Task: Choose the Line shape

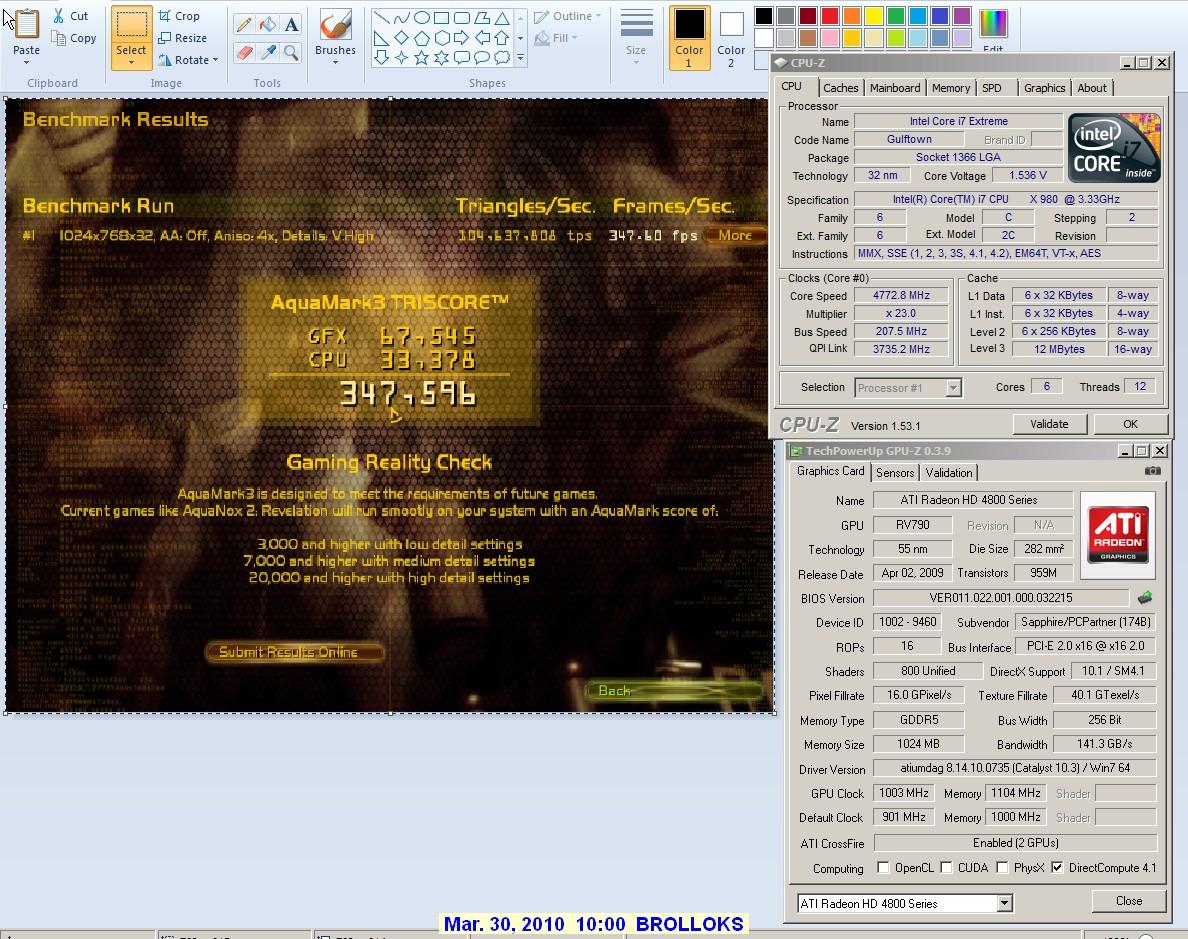Action: [x=382, y=17]
